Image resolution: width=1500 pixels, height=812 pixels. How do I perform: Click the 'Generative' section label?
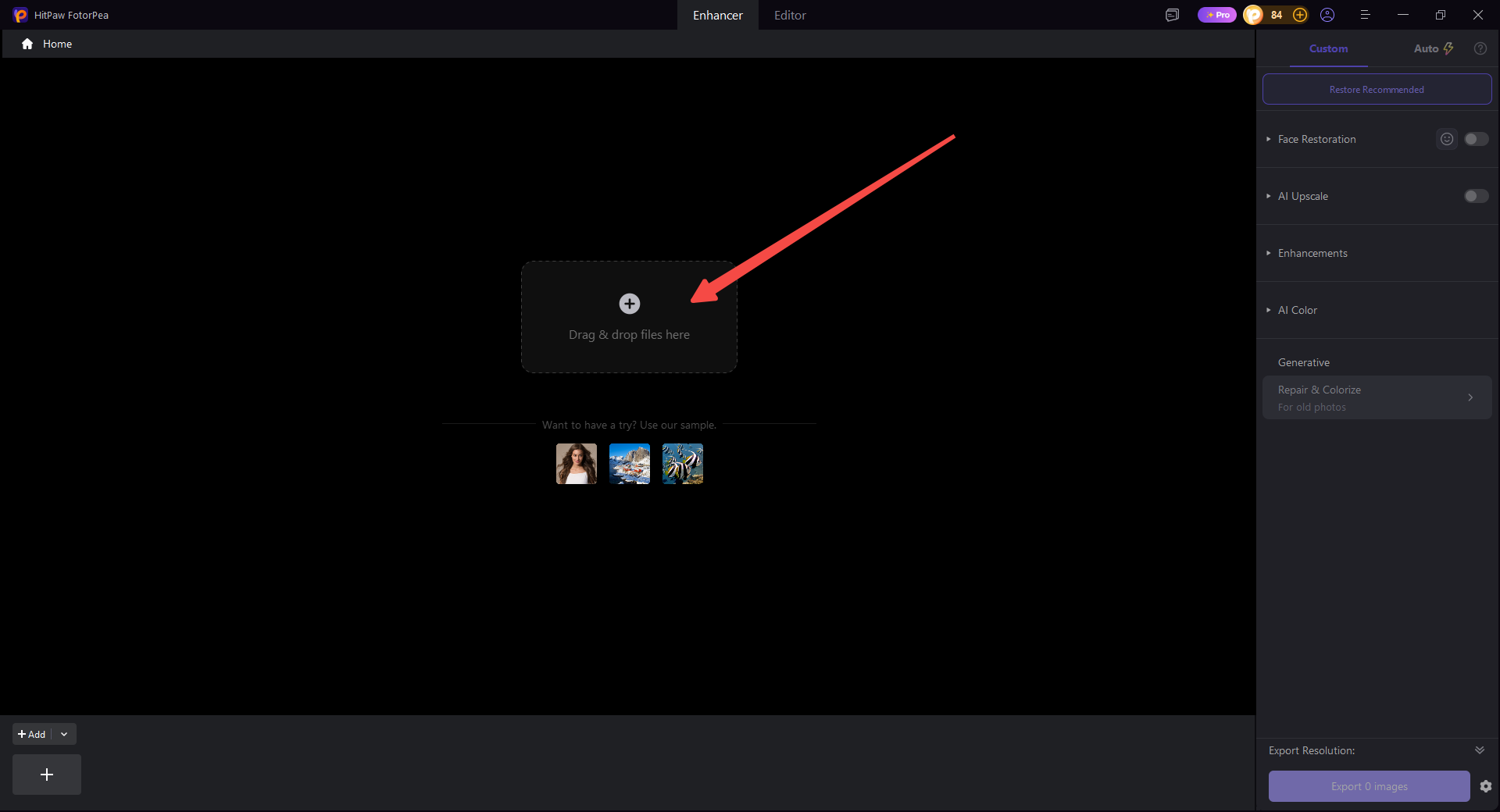click(1304, 362)
